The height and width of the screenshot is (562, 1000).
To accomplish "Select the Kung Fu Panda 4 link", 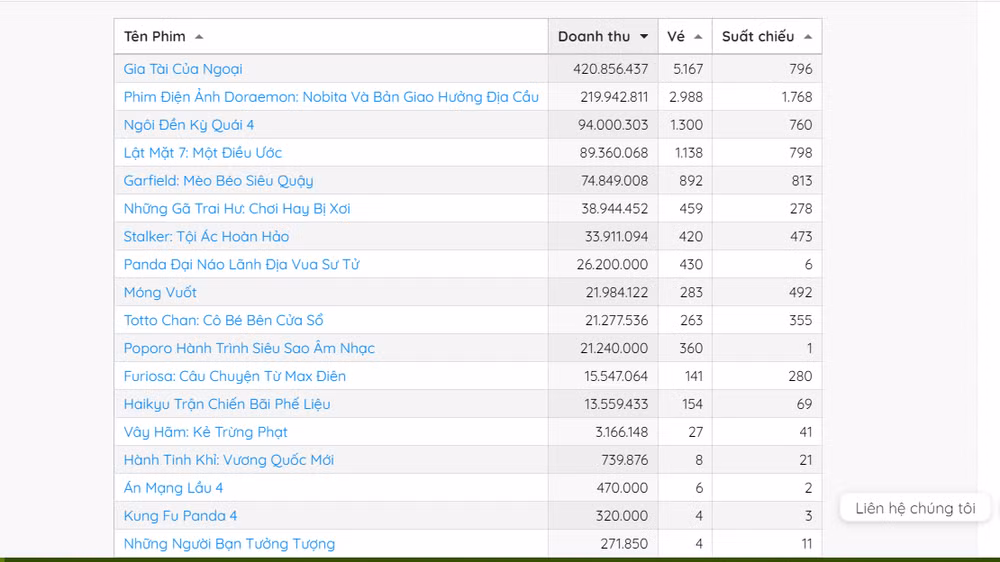I will point(180,517).
